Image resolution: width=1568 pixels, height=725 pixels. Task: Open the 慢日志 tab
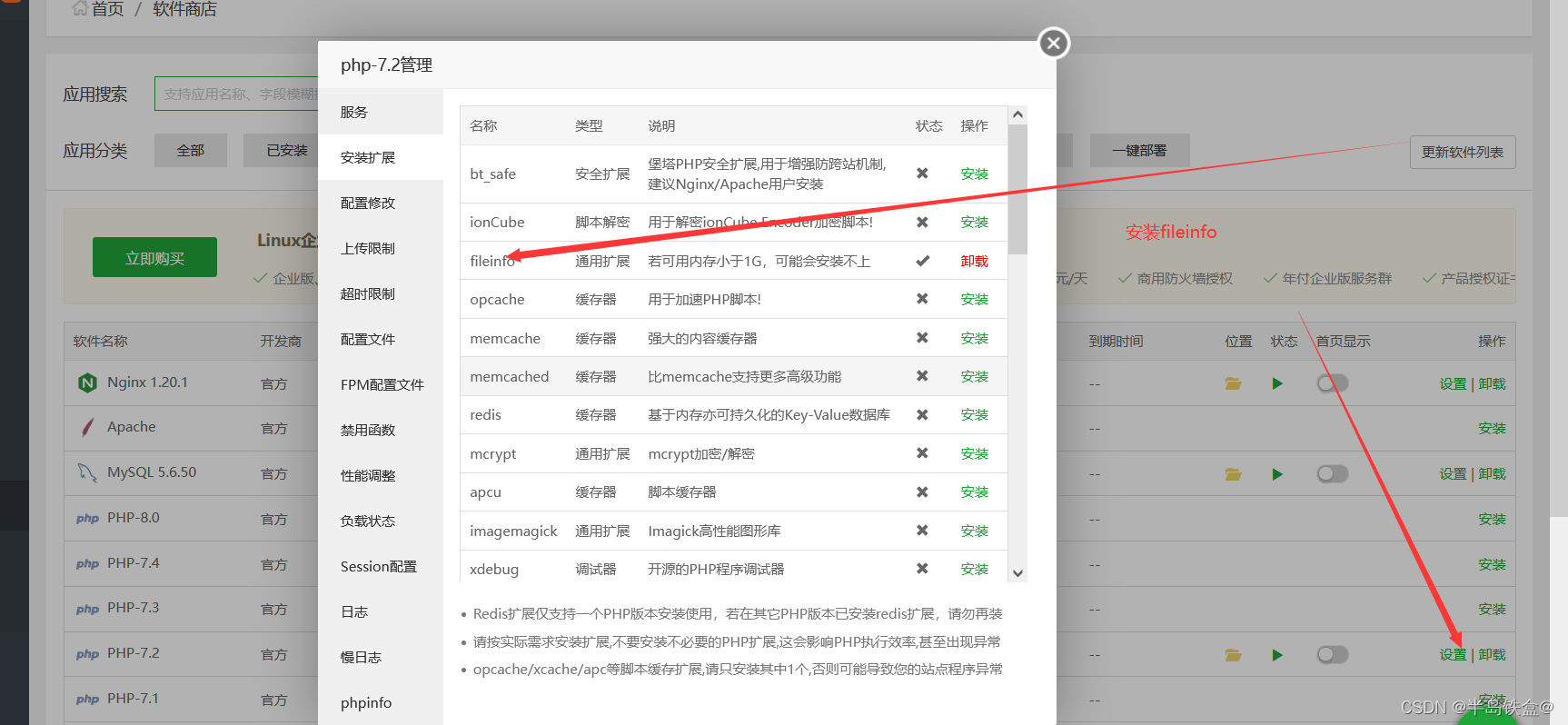[x=381, y=657]
